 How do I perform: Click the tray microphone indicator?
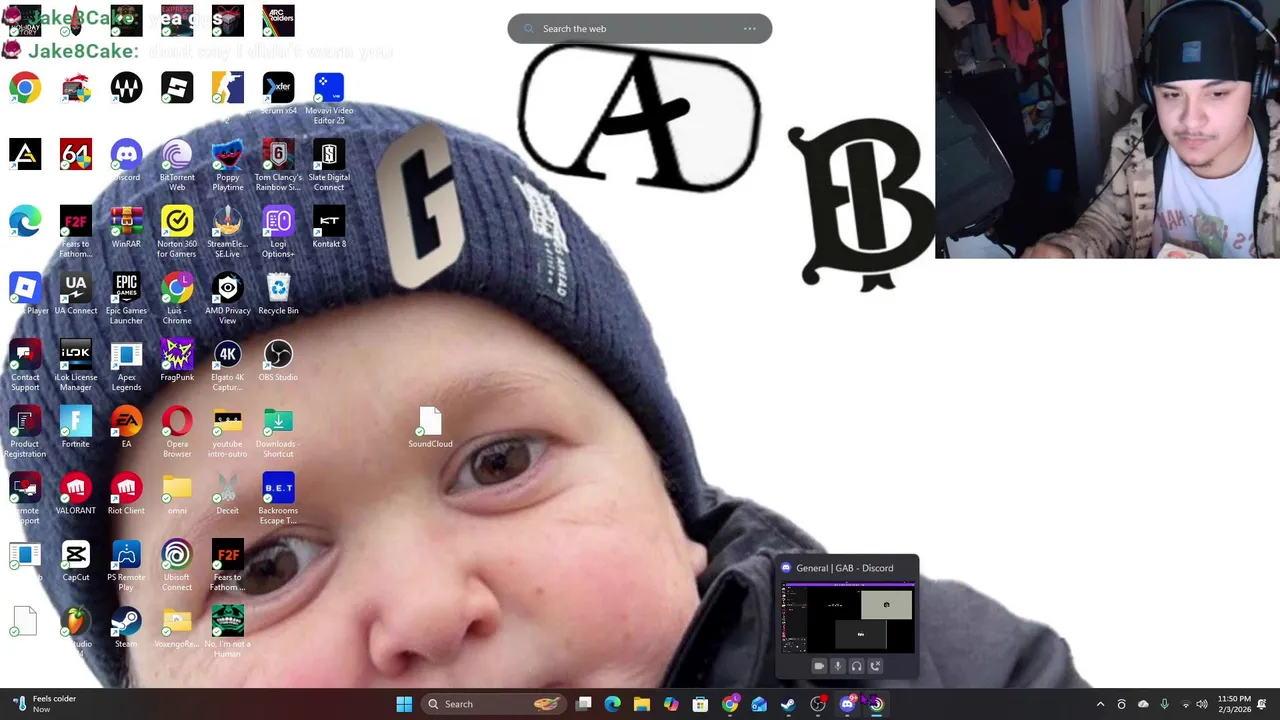point(1164,704)
